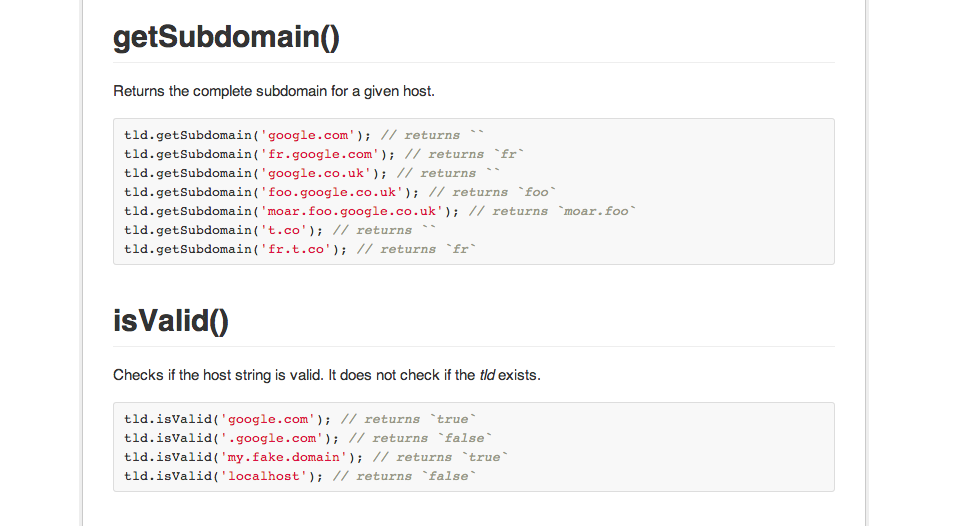Click the 'moar.foo.google.co.uk' string
The height and width of the screenshot is (526, 979).
pos(352,211)
